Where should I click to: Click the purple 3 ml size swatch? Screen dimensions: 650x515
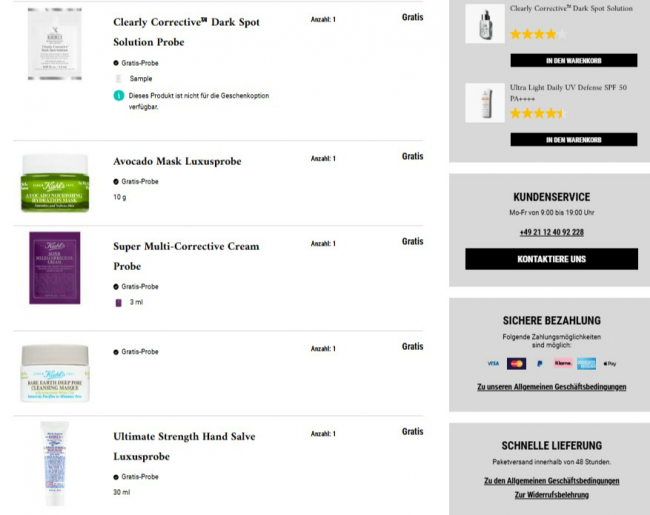[119, 303]
